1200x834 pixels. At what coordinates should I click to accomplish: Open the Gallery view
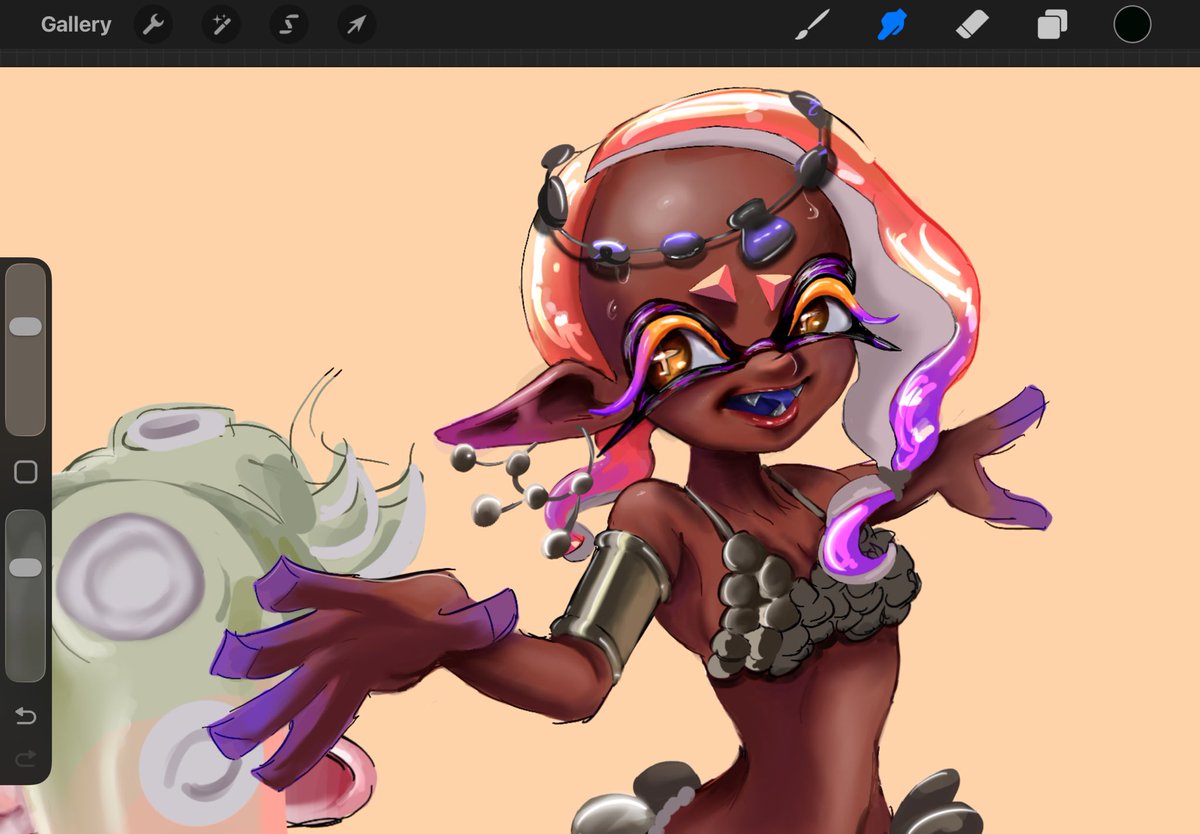[76, 25]
